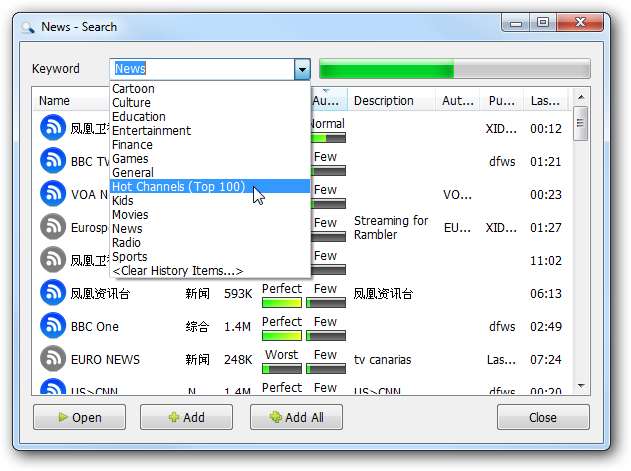The image size is (631, 471).
Task: Click the gray feed icon beside Eurosport
Action: [53, 227]
